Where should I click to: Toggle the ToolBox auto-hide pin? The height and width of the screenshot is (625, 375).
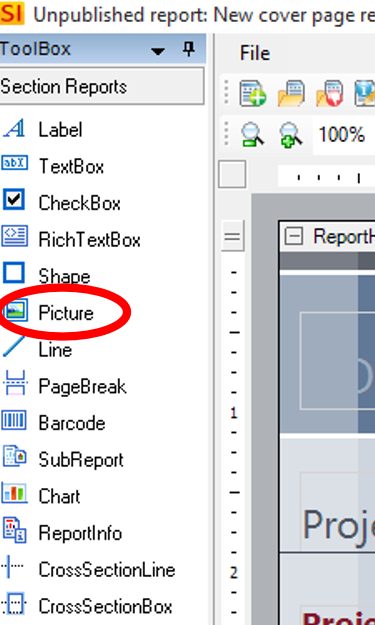(x=188, y=49)
